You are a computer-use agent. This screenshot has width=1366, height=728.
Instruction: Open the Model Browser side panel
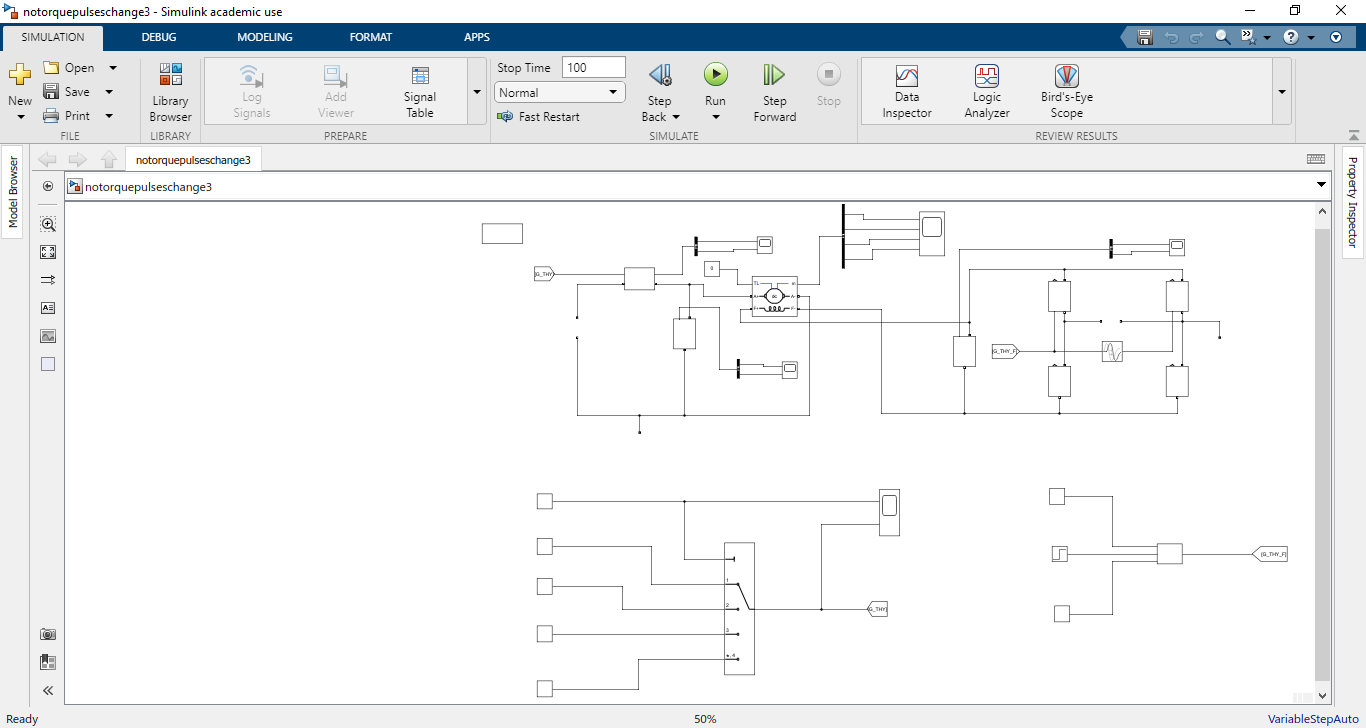(x=13, y=192)
